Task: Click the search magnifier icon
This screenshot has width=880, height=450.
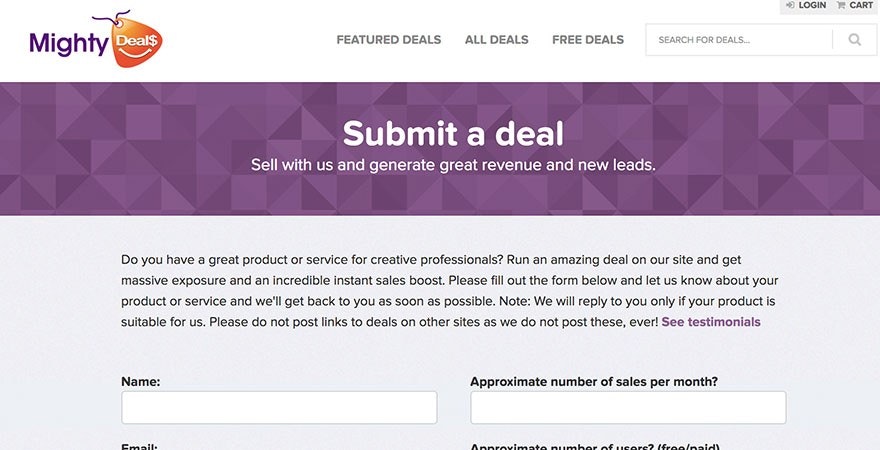Action: (855, 40)
